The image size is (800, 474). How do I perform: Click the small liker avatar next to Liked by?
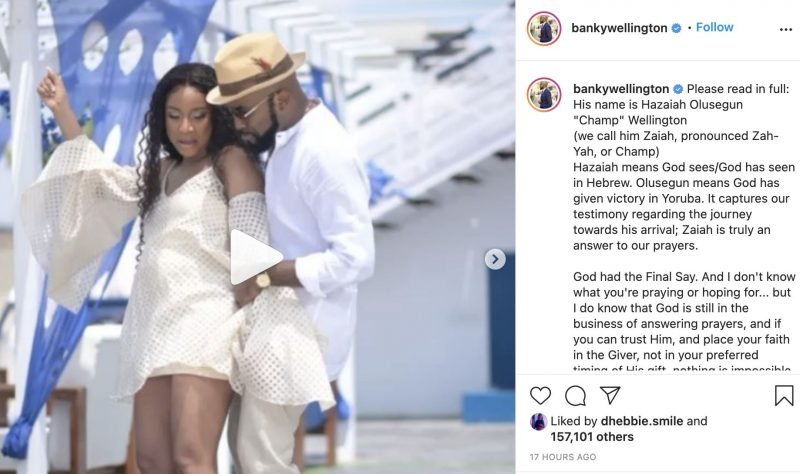538,421
